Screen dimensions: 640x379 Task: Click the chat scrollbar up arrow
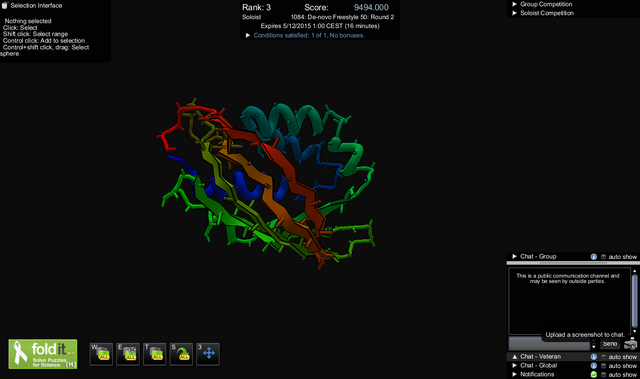[634, 271]
